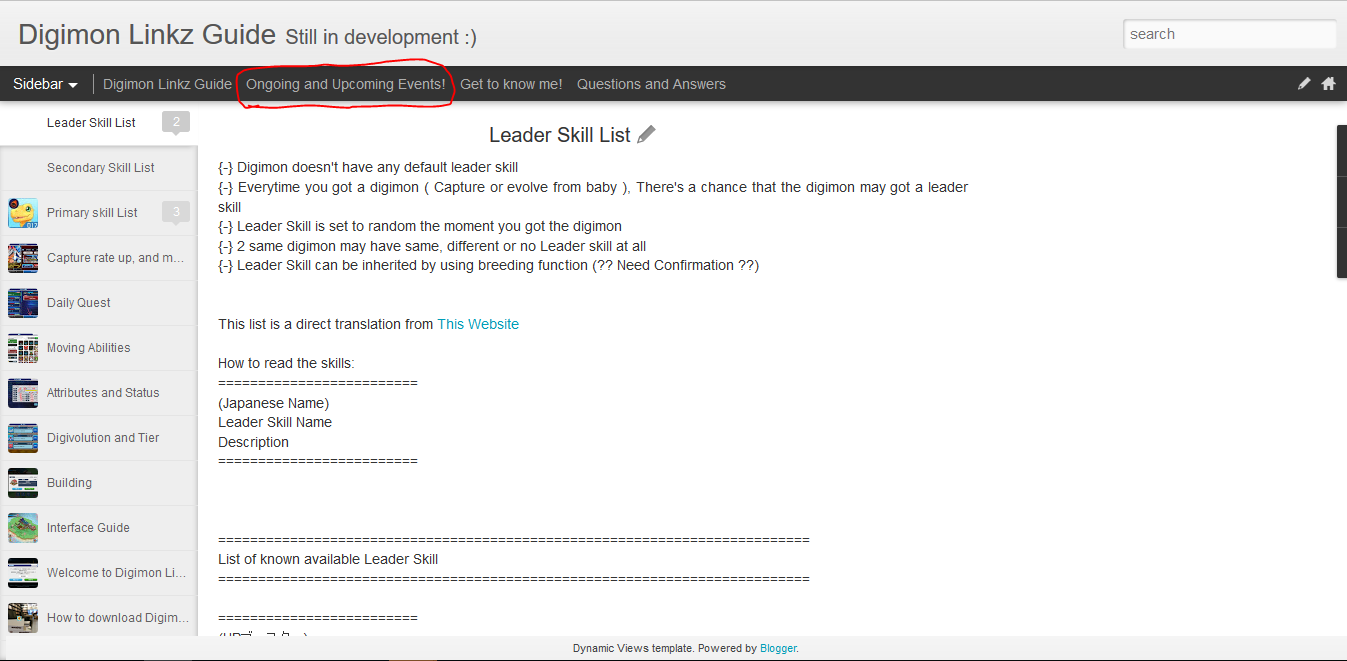Click the pencil edit icon in navbar
The width and height of the screenshot is (1347, 661).
[1304, 84]
